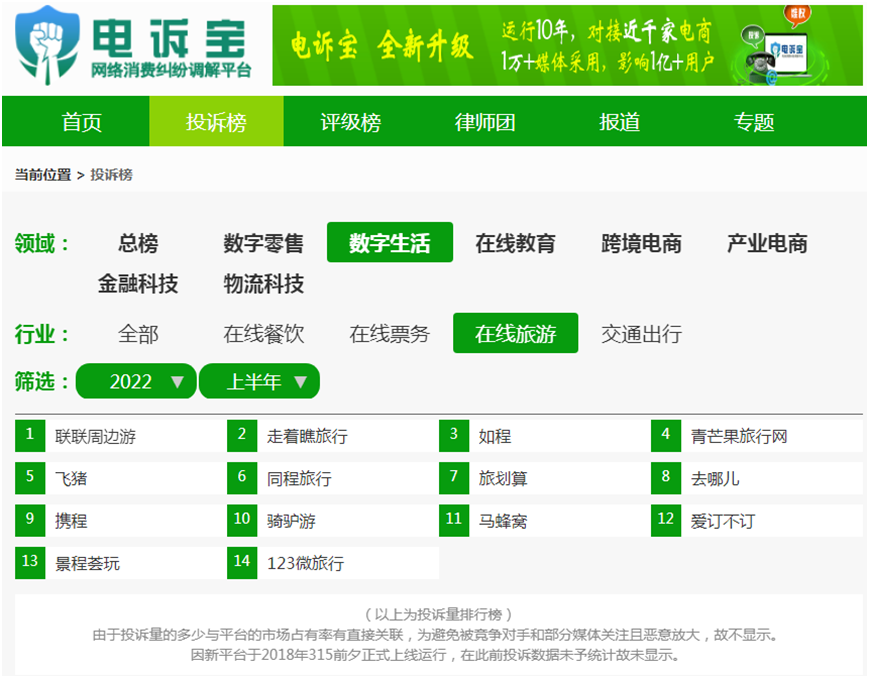The height and width of the screenshot is (678, 869).
Task: Select the 金融科技 domain filter
Action: [138, 283]
